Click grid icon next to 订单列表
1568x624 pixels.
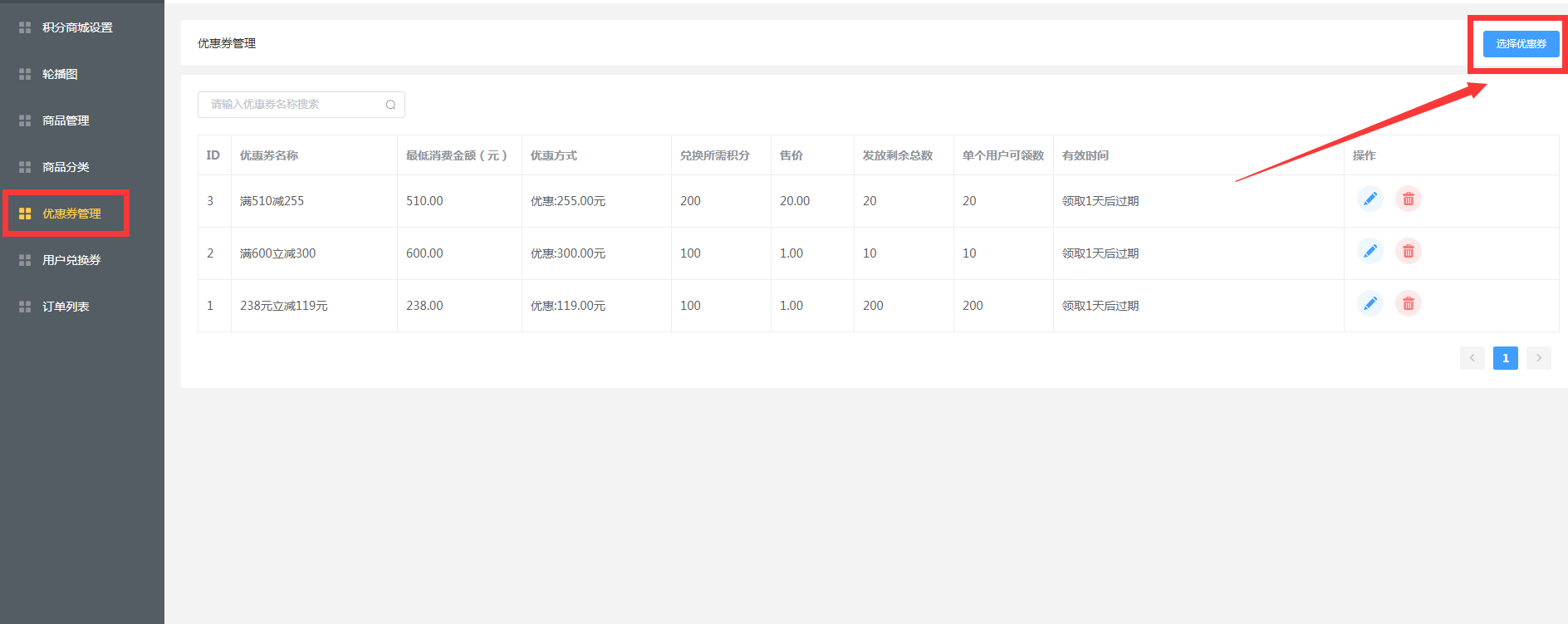click(x=25, y=307)
